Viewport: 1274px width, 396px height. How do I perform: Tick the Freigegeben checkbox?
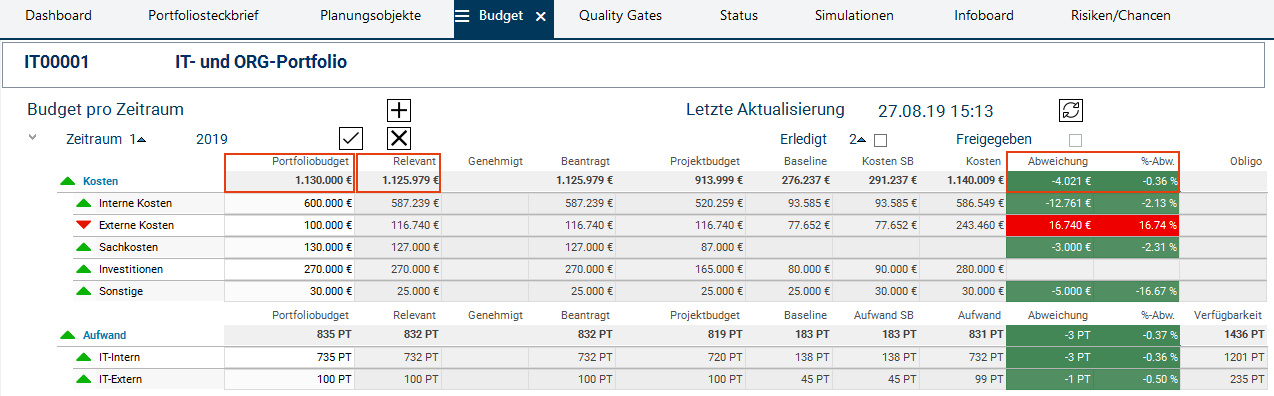(x=1075, y=140)
